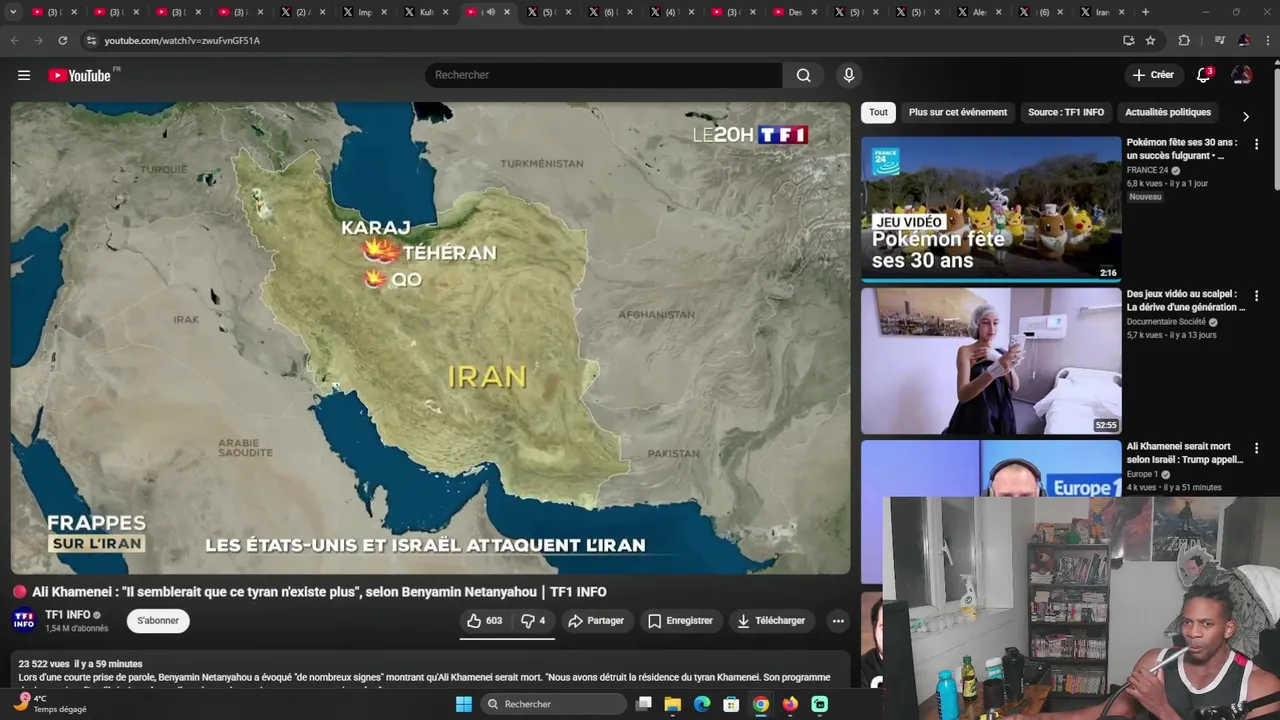Switch to the Imp X tab
This screenshot has width=1280, height=720.
tap(364, 12)
